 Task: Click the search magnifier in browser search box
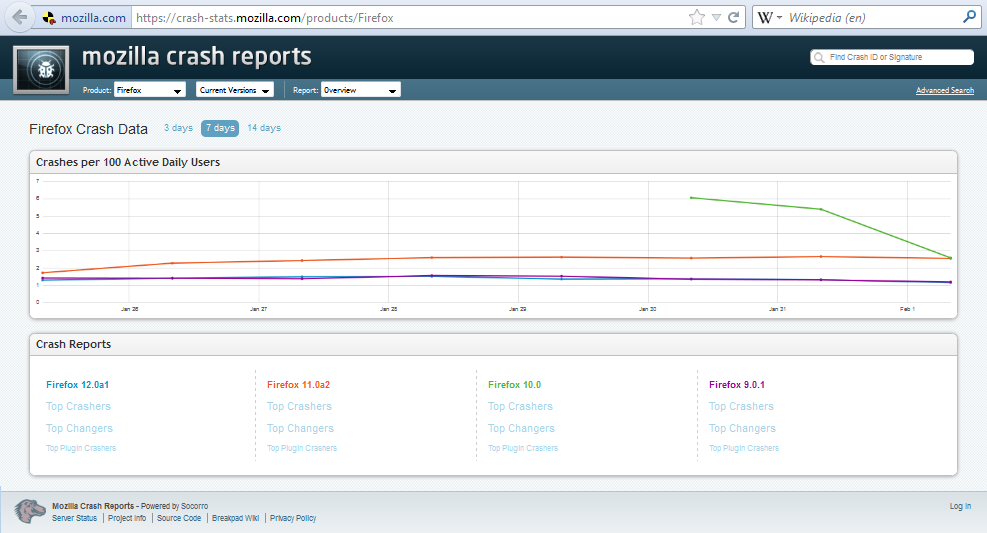point(968,17)
